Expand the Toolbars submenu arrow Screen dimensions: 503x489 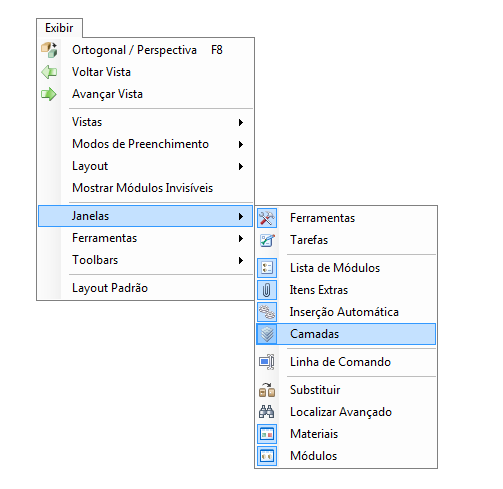click(241, 260)
